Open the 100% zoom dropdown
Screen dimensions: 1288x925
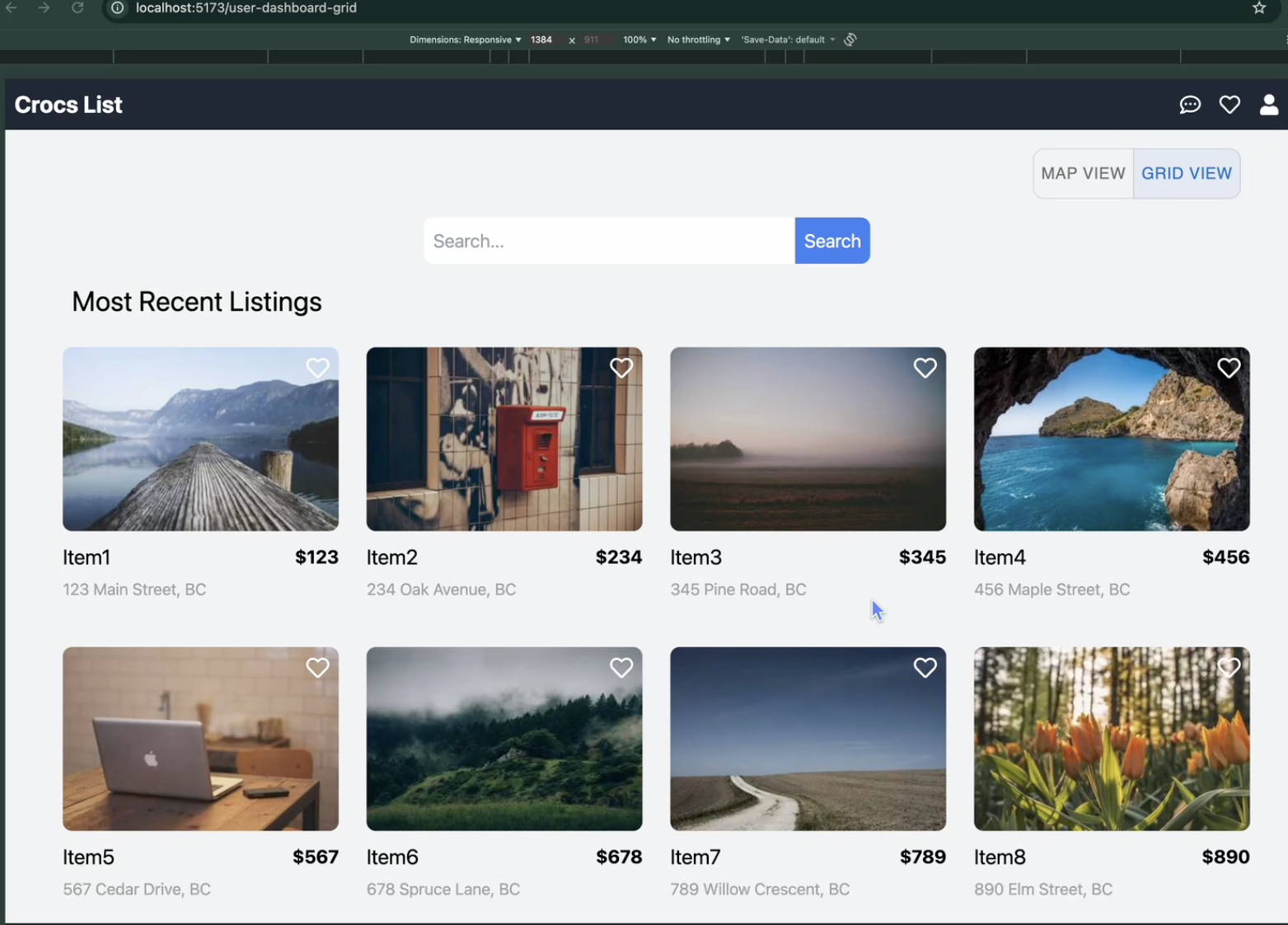[639, 40]
